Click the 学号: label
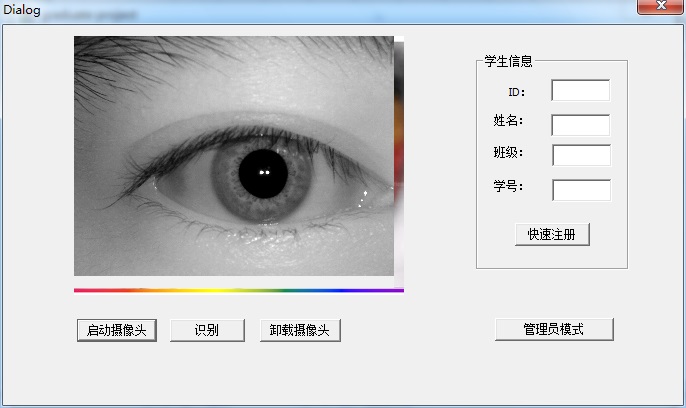 pos(508,186)
